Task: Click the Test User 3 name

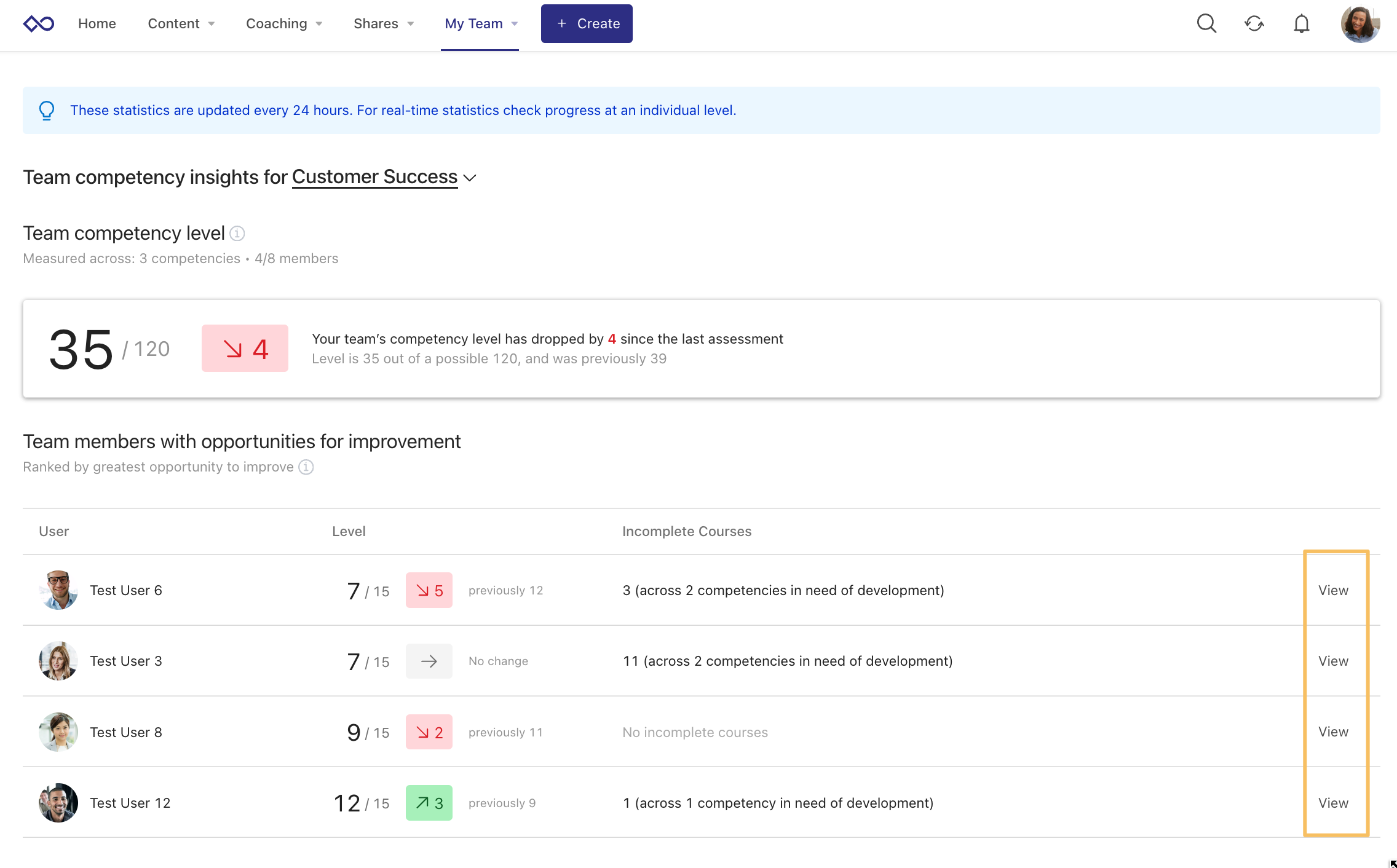Action: pos(126,661)
